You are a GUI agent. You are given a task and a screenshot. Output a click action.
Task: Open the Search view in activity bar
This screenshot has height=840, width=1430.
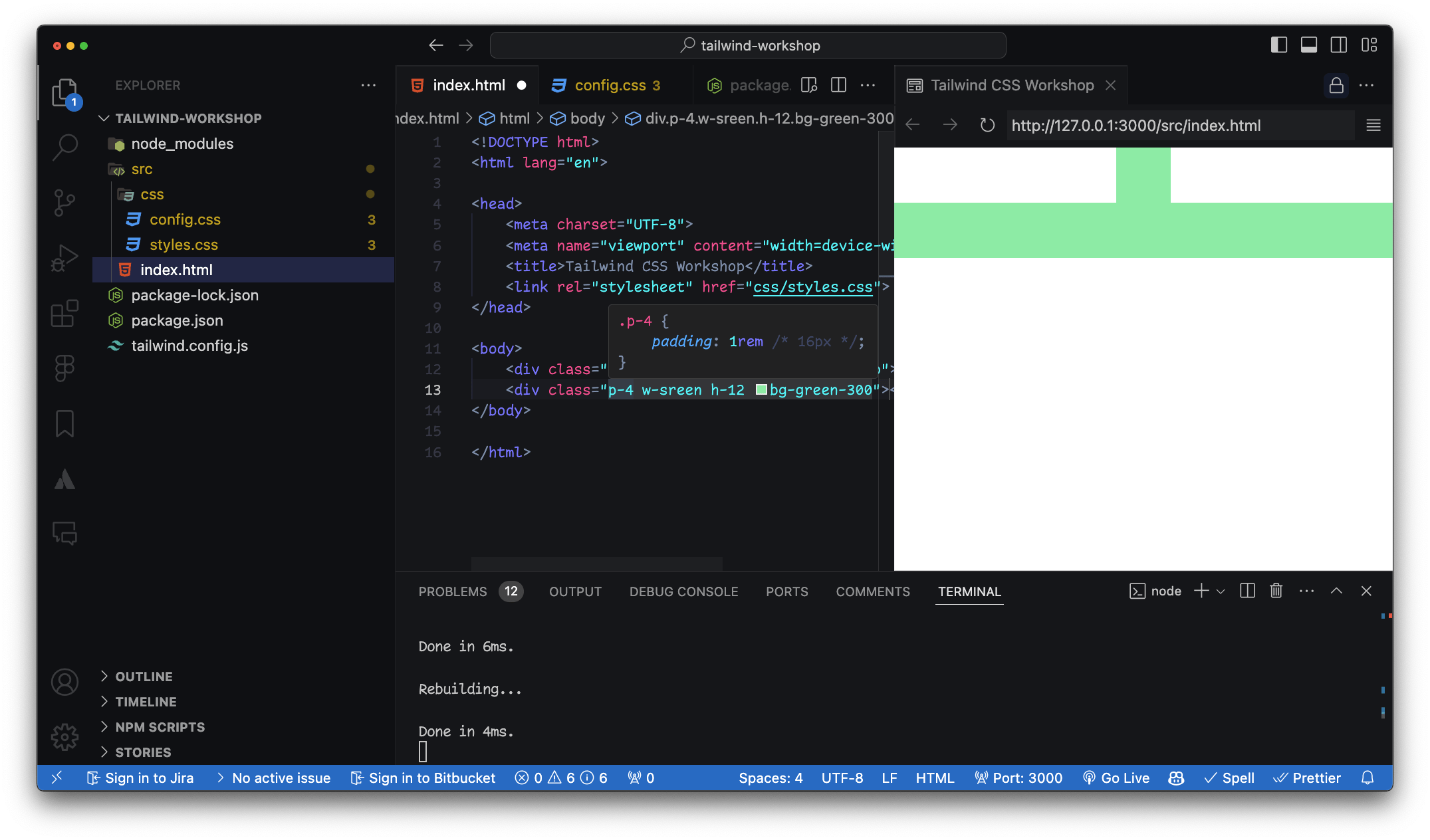tap(65, 146)
